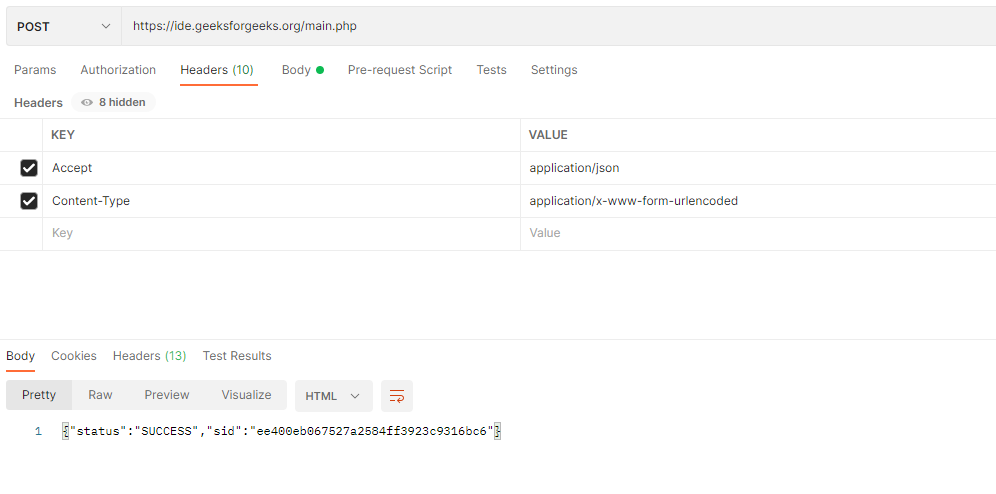Image resolution: width=996 pixels, height=494 pixels.
Task: Show the 8 hidden headers
Action: [x=113, y=102]
